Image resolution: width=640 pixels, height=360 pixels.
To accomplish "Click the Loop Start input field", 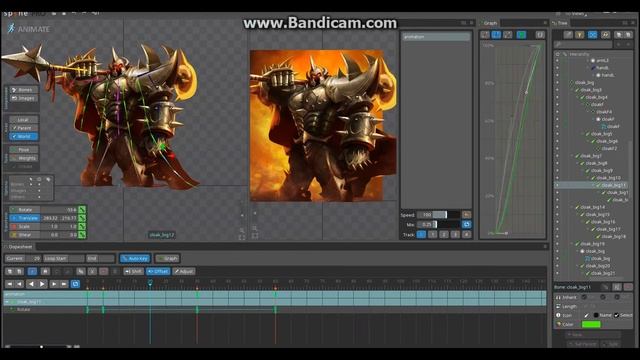I will point(76,258).
